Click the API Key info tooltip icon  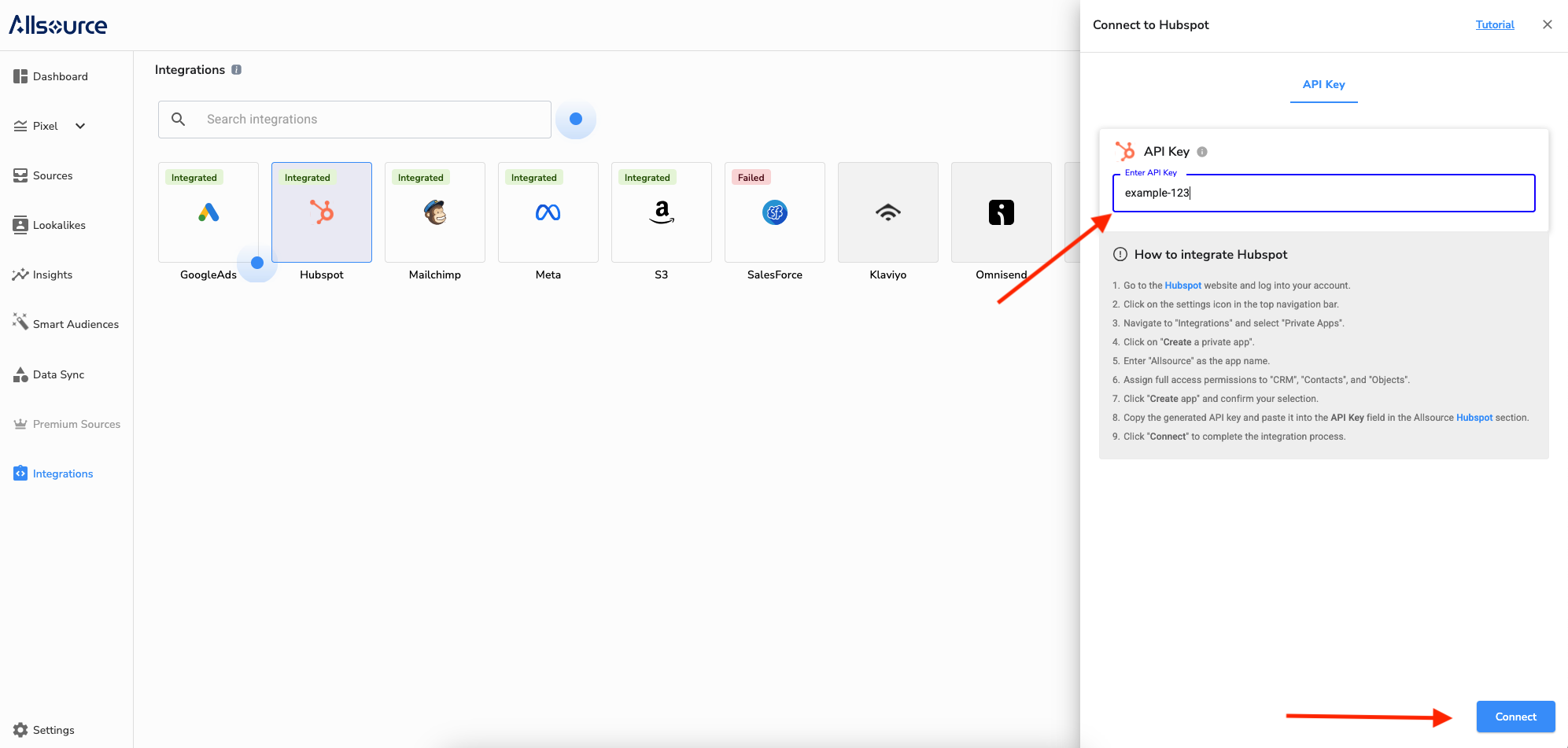click(1202, 152)
